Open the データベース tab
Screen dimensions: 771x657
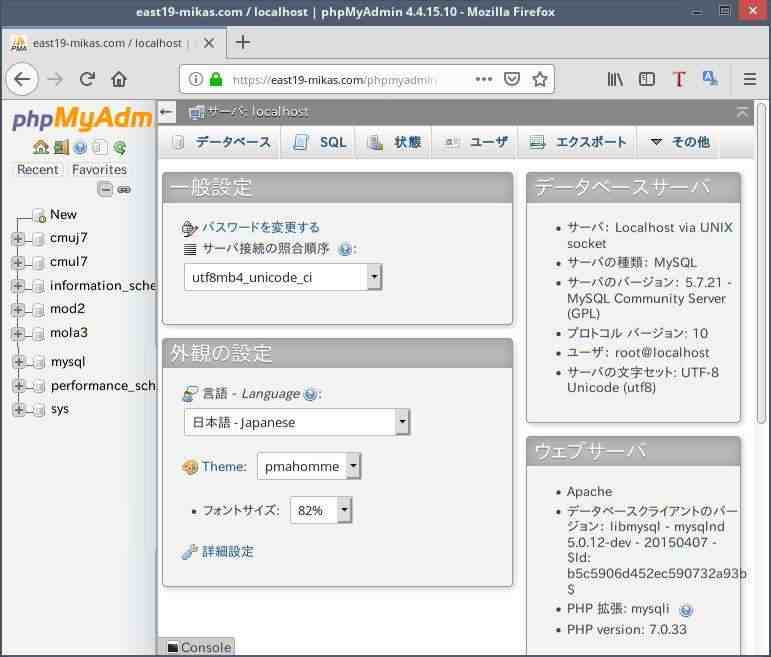pyautogui.click(x=222, y=142)
